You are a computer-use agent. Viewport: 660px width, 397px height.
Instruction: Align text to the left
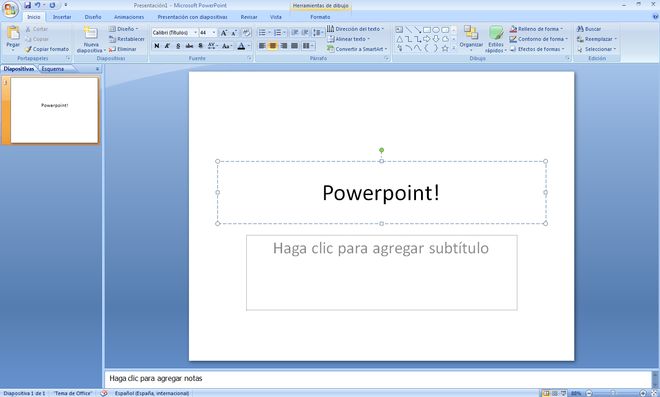tap(262, 45)
